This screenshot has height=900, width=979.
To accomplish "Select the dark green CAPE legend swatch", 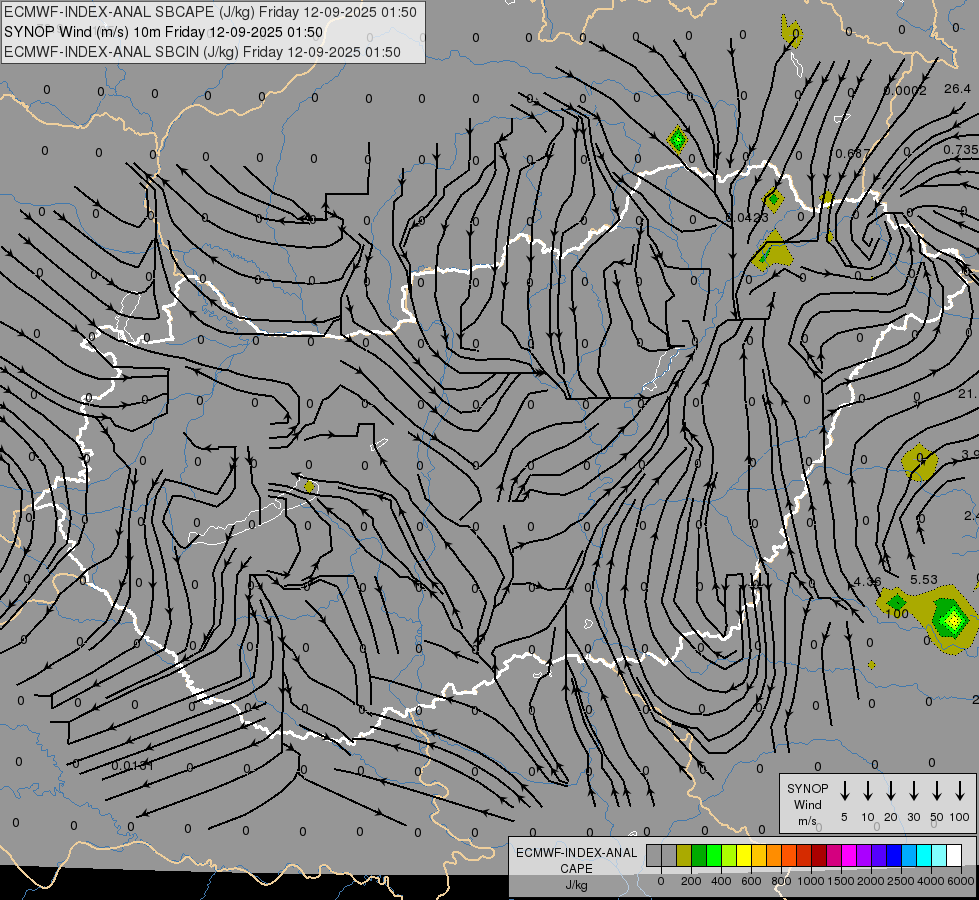I will click(x=699, y=855).
